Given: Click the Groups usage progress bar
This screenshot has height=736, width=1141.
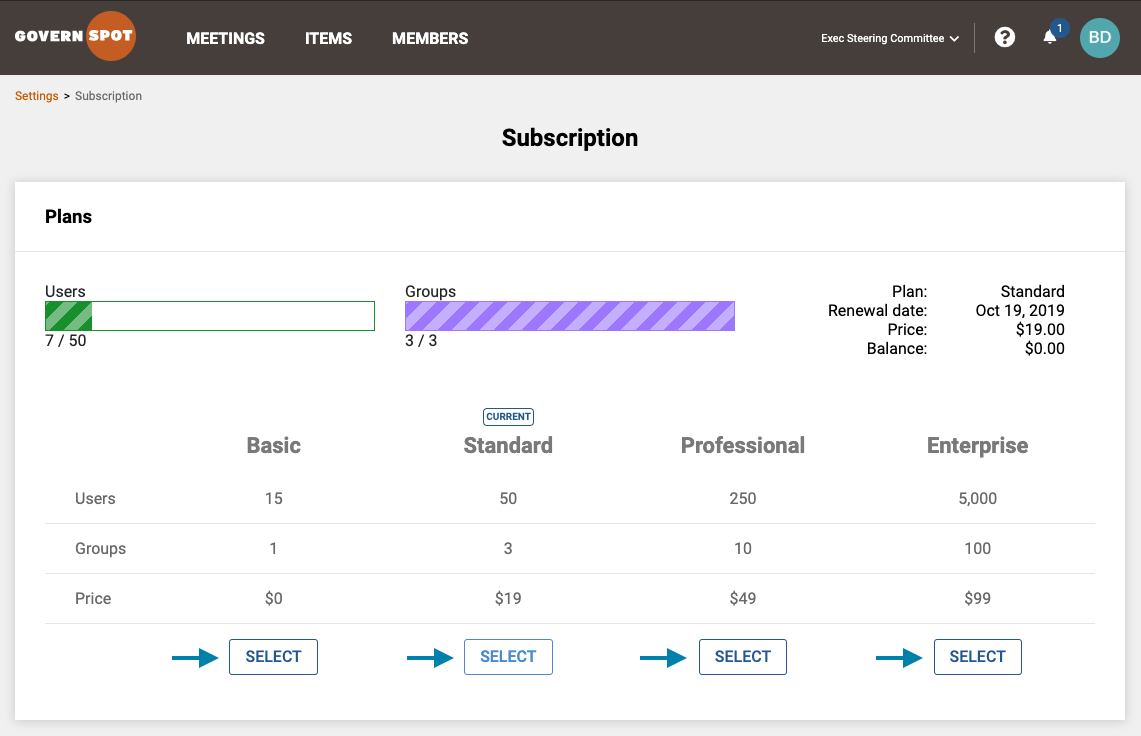Looking at the screenshot, I should pyautogui.click(x=570, y=315).
